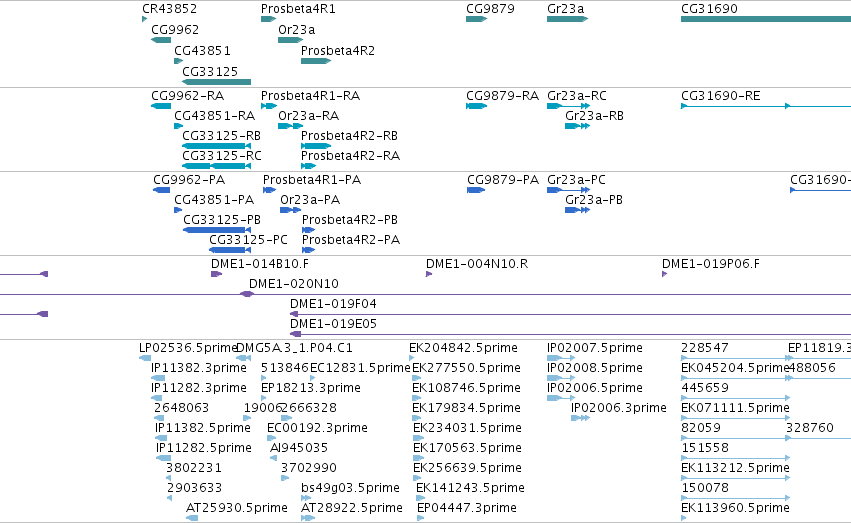Click the CG33125-PB protein label
Viewport: 851px width, 523px height.
coord(222,220)
